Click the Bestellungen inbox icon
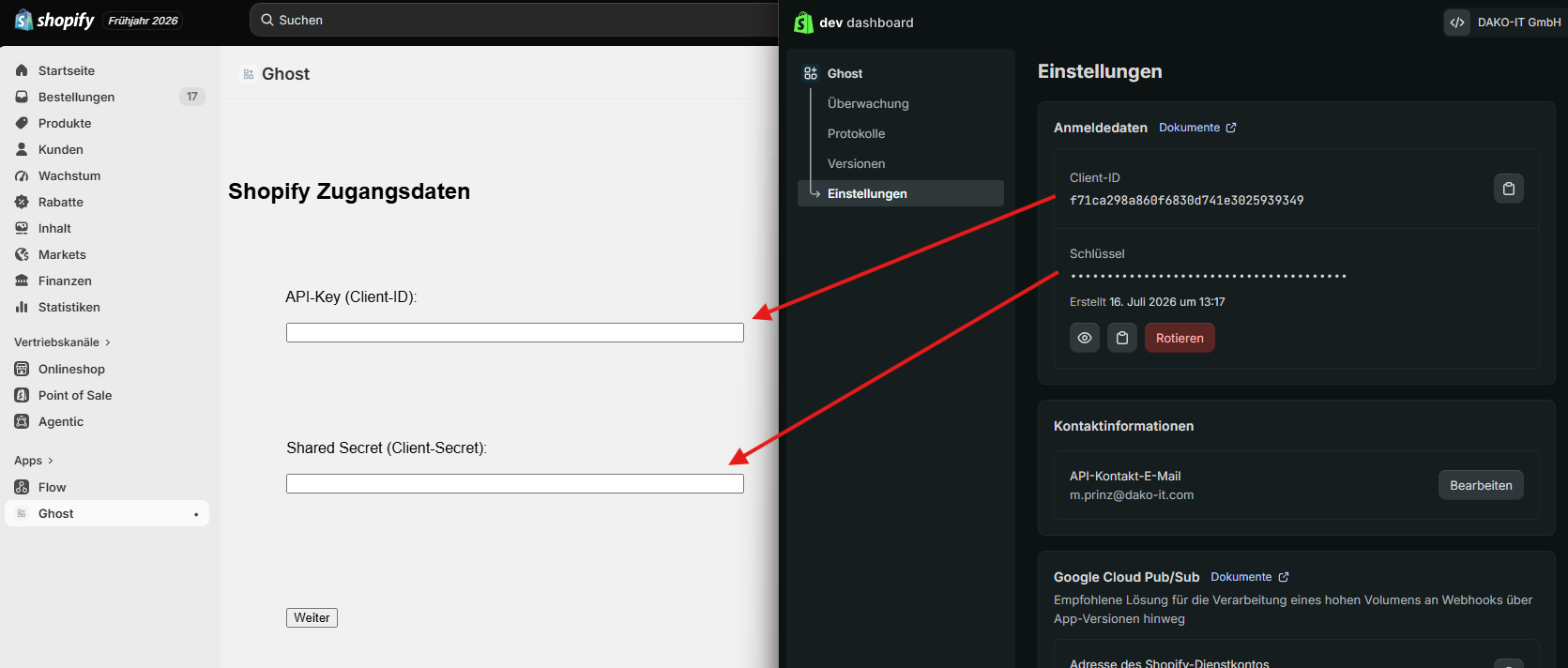The image size is (1568, 668). pyautogui.click(x=22, y=97)
